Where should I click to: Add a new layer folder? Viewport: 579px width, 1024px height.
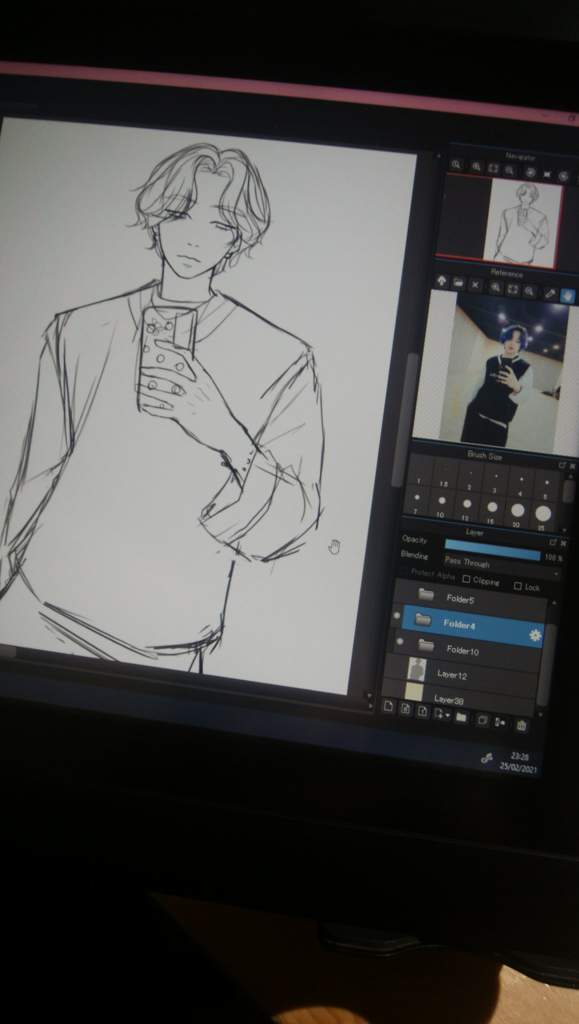click(461, 716)
